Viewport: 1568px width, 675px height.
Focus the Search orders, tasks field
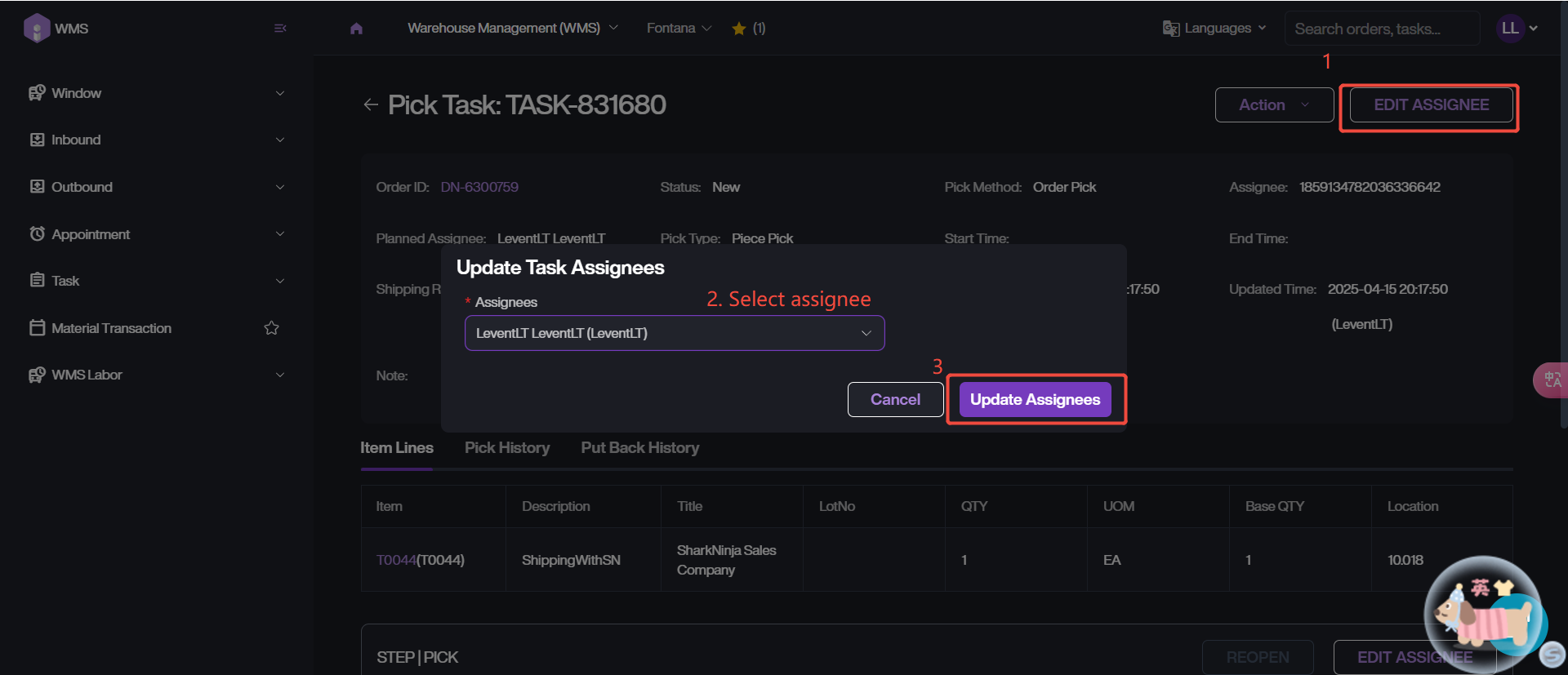point(1380,29)
